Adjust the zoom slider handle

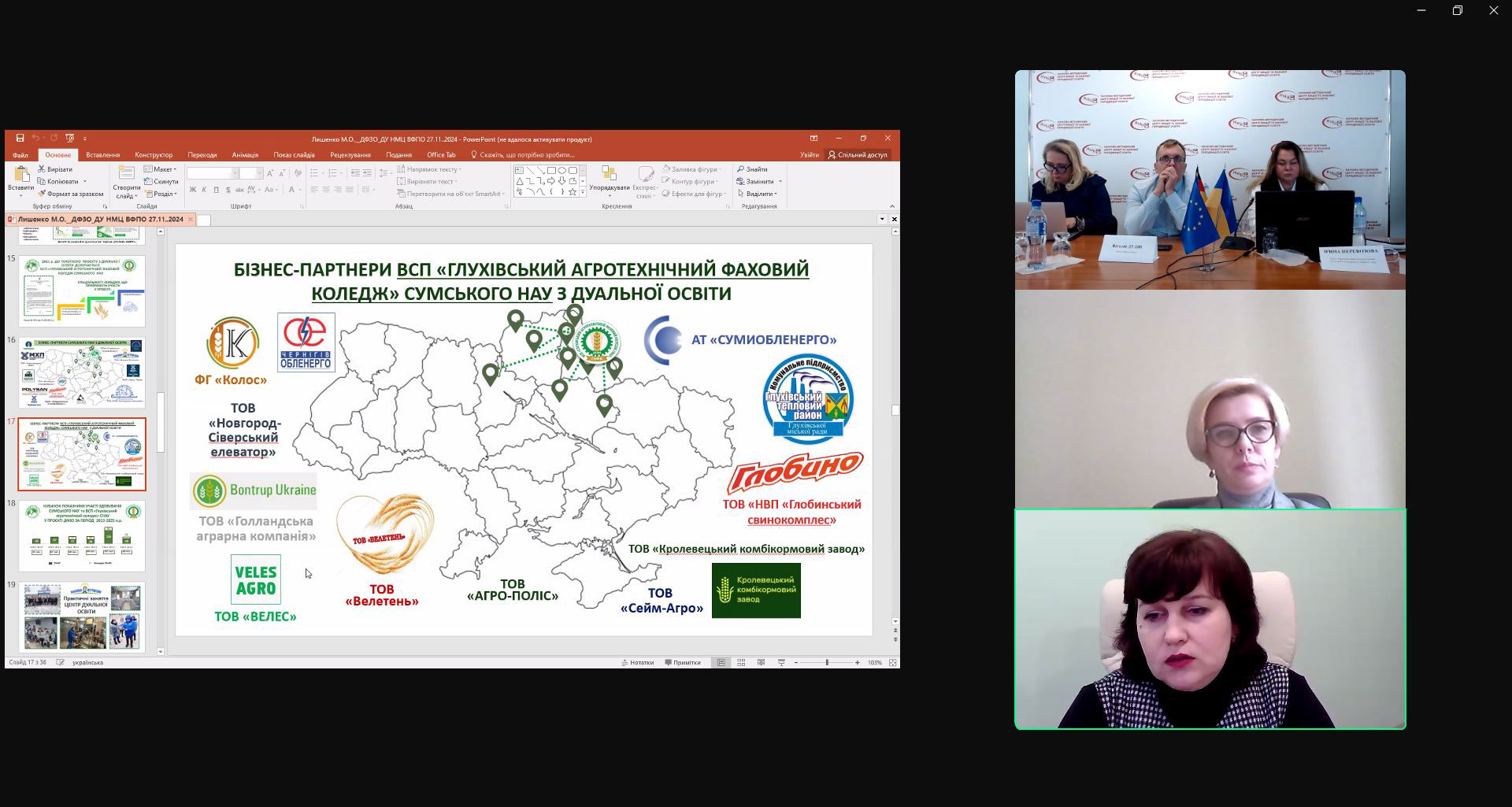click(x=827, y=663)
